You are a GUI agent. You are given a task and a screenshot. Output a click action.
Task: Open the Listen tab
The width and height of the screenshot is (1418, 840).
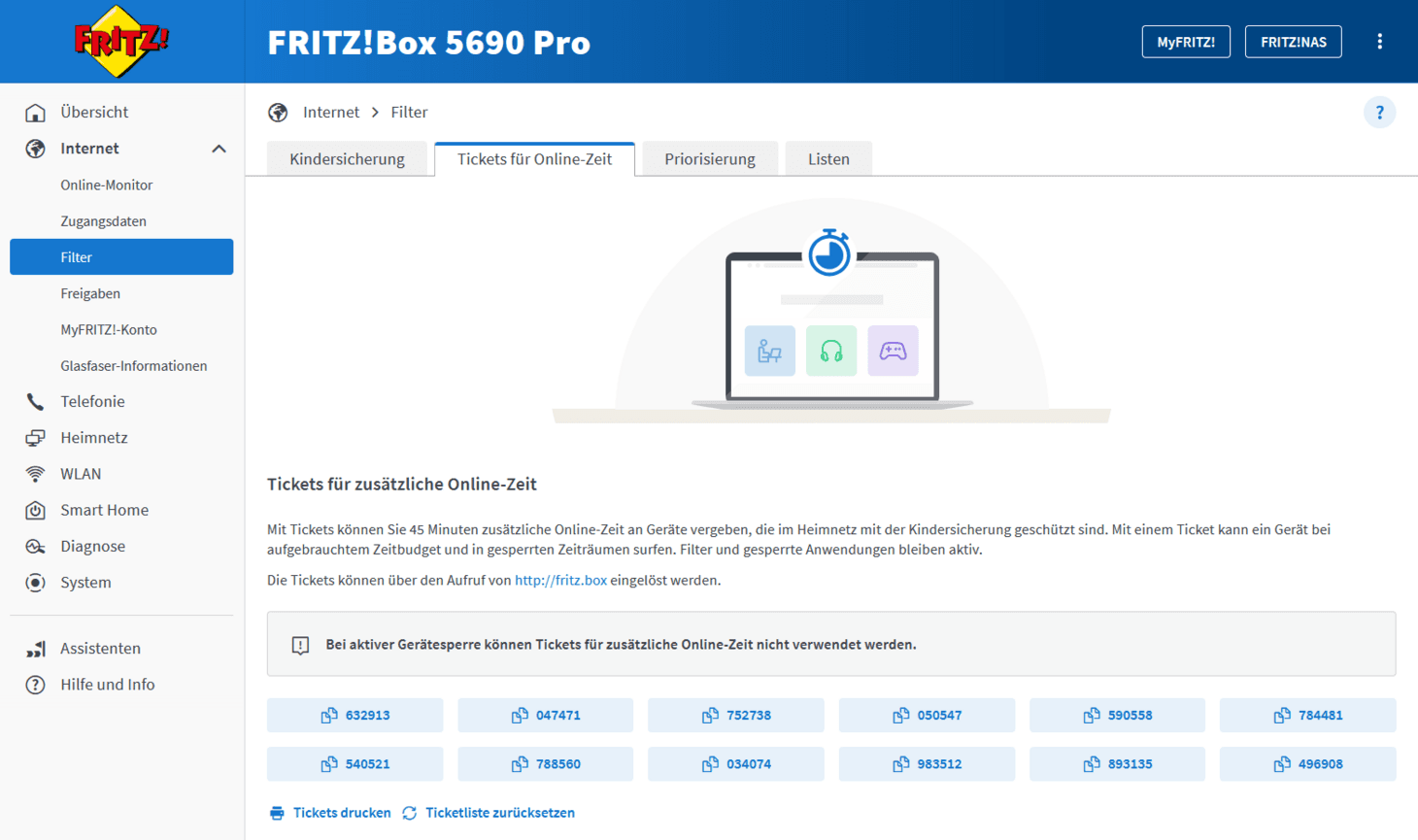click(828, 159)
